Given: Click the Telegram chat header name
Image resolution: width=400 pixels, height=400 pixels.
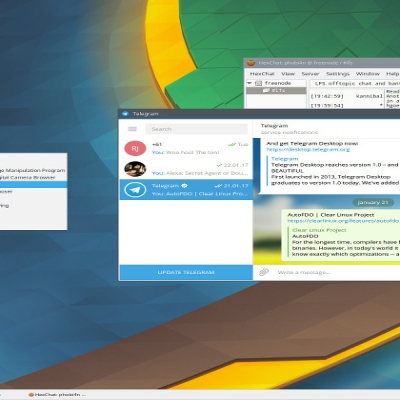Looking at the screenshot, I should click(274, 126).
